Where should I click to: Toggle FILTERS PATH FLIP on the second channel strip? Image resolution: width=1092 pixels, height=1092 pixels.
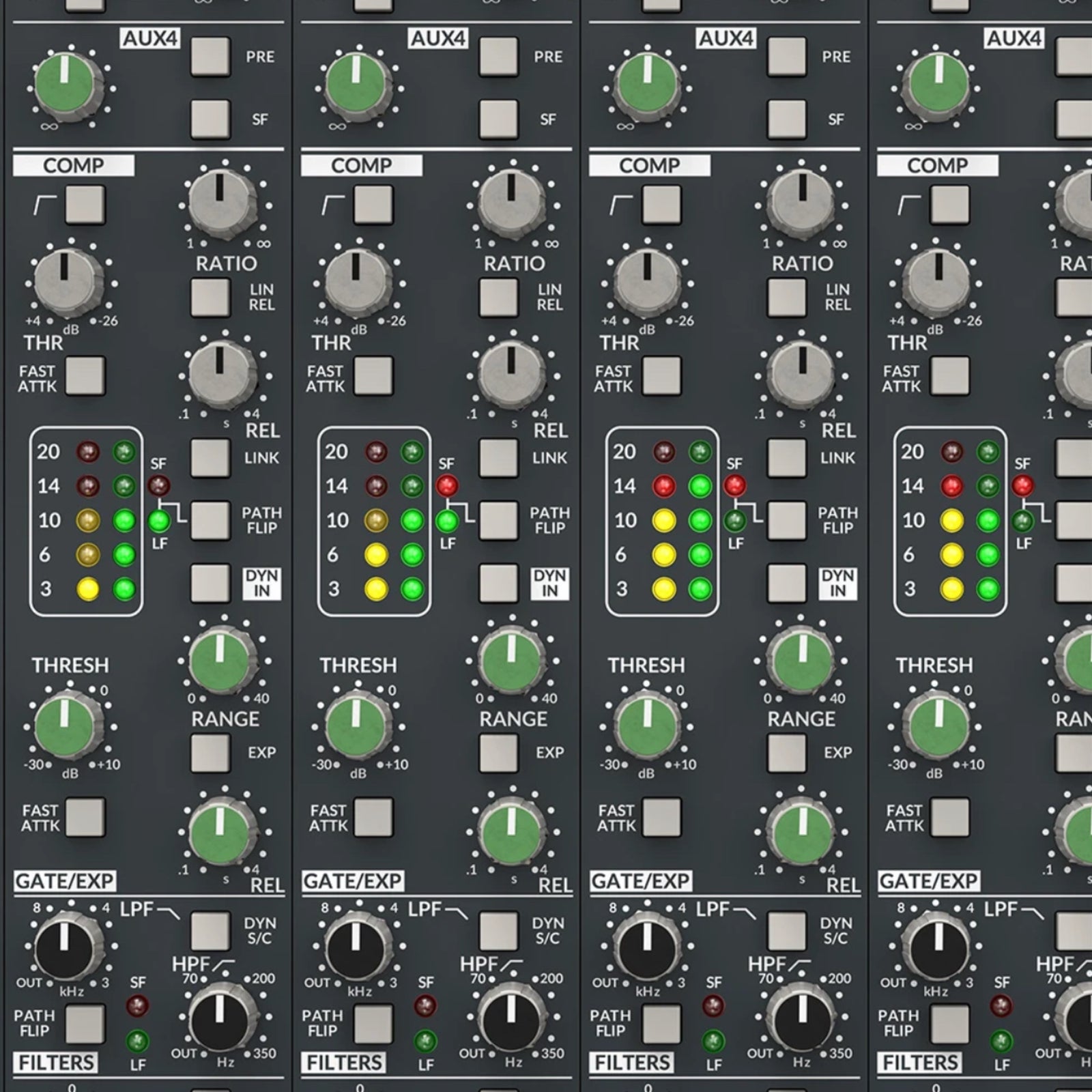[373, 1023]
